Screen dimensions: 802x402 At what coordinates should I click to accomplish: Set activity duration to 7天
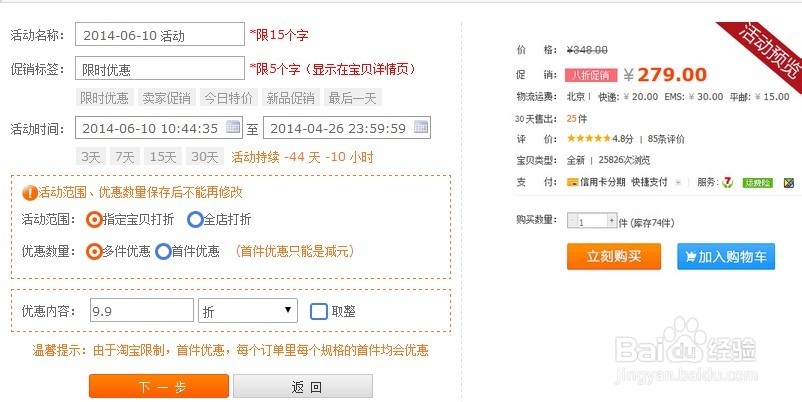coord(124,157)
